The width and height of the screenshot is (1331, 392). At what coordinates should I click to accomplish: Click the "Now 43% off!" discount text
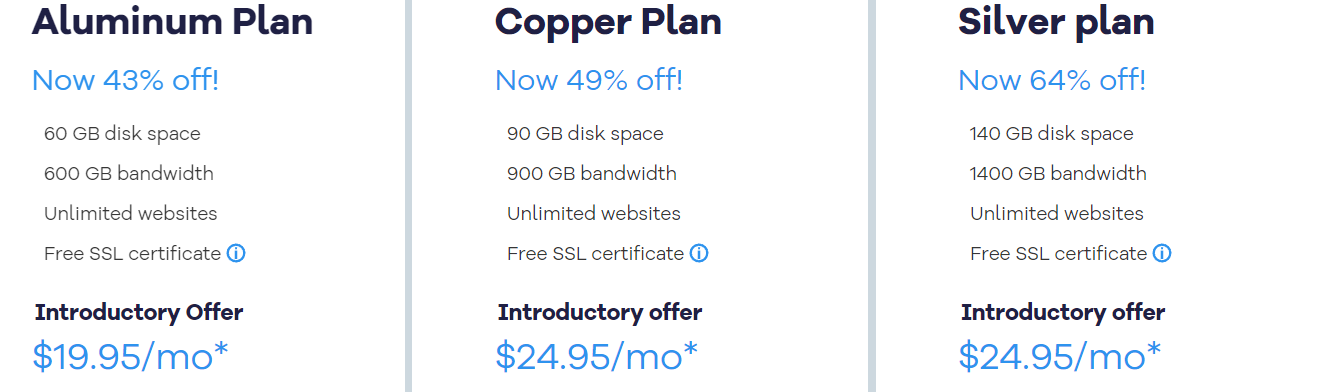pyautogui.click(x=125, y=80)
